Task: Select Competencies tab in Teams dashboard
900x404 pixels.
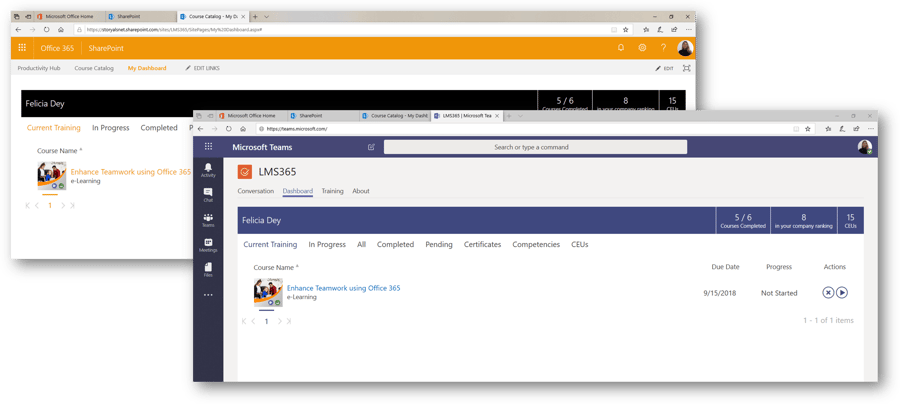Action: click(x=536, y=244)
